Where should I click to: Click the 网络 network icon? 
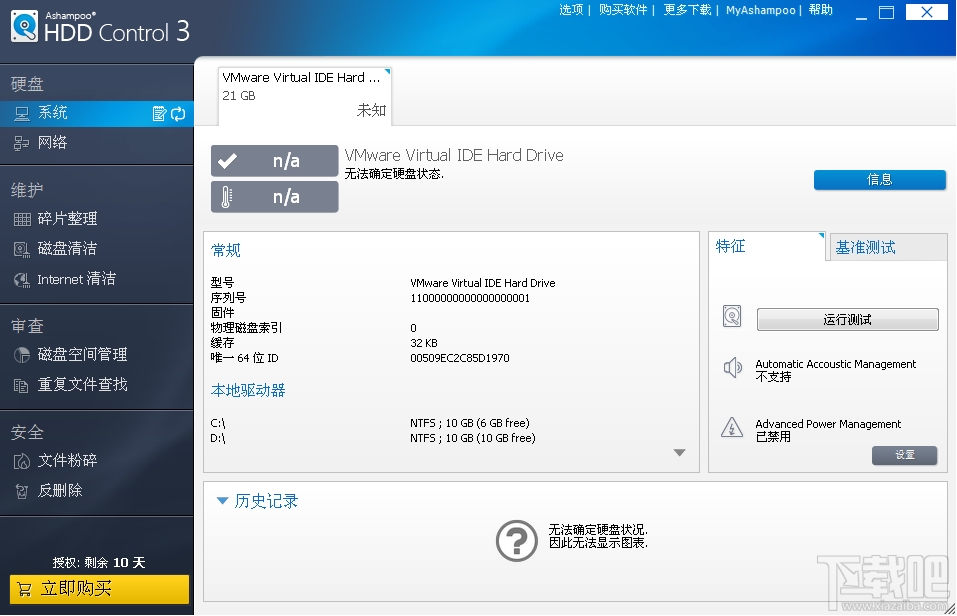click(x=22, y=143)
